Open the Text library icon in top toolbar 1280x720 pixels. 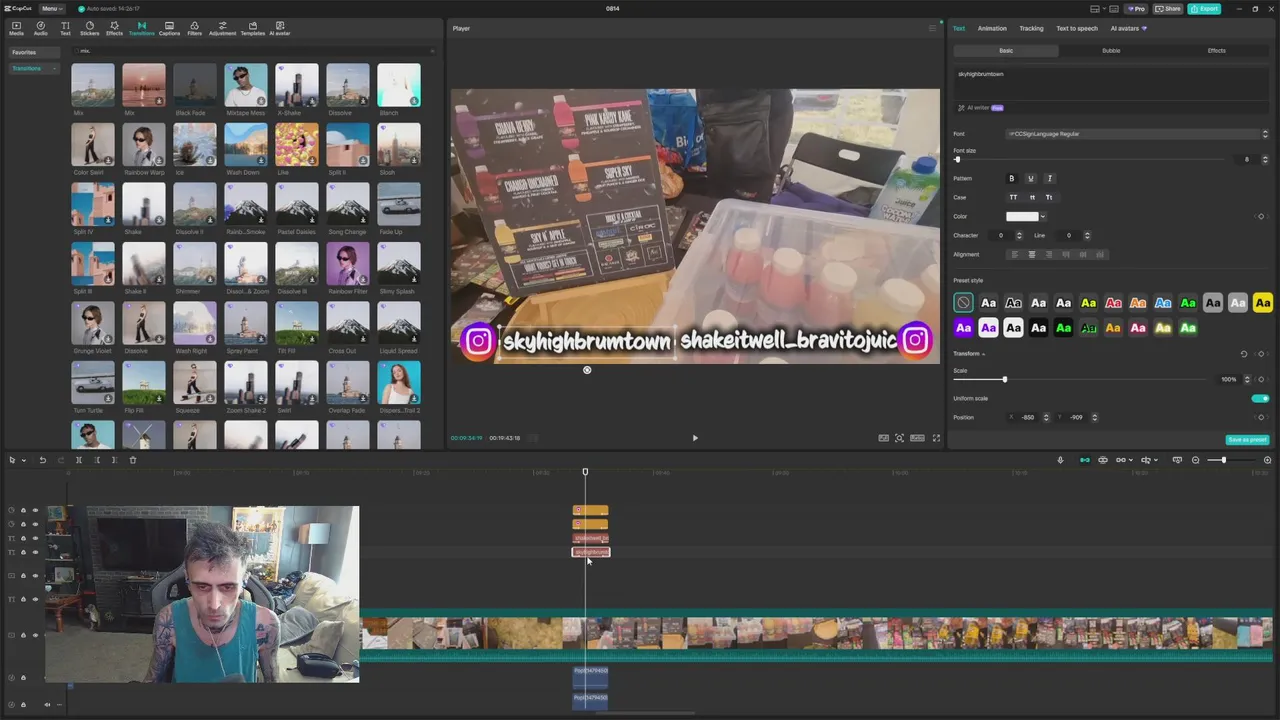65,28
